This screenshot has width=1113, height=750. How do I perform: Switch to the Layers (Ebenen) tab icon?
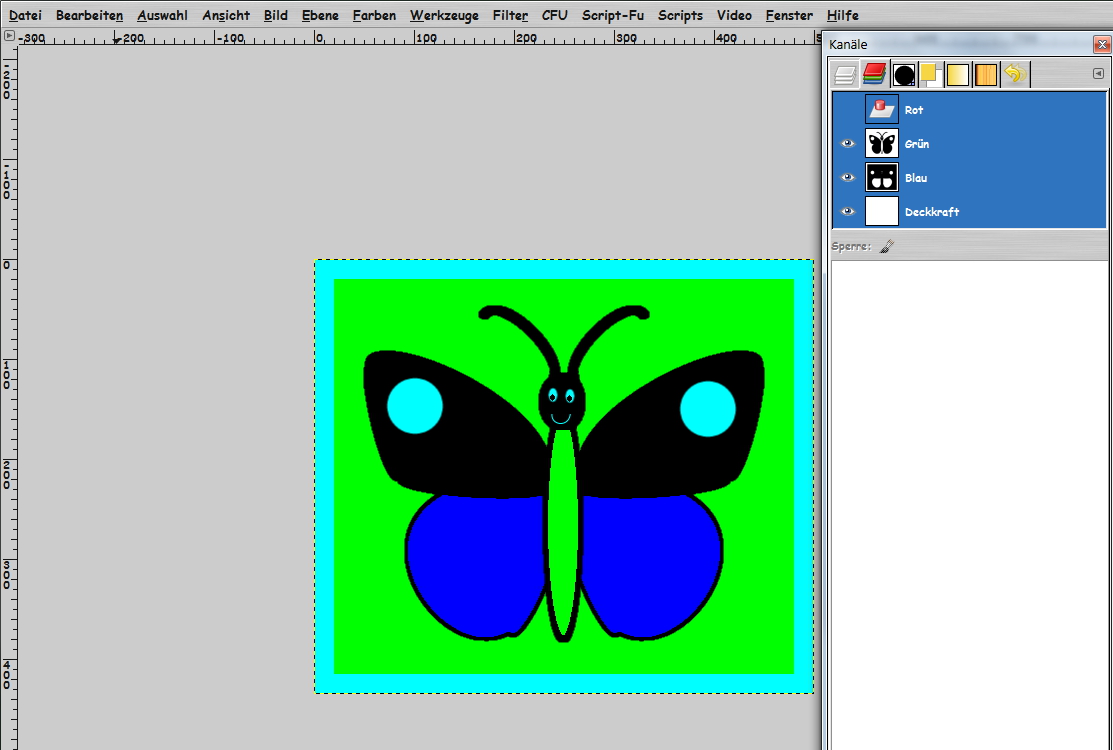pos(846,75)
